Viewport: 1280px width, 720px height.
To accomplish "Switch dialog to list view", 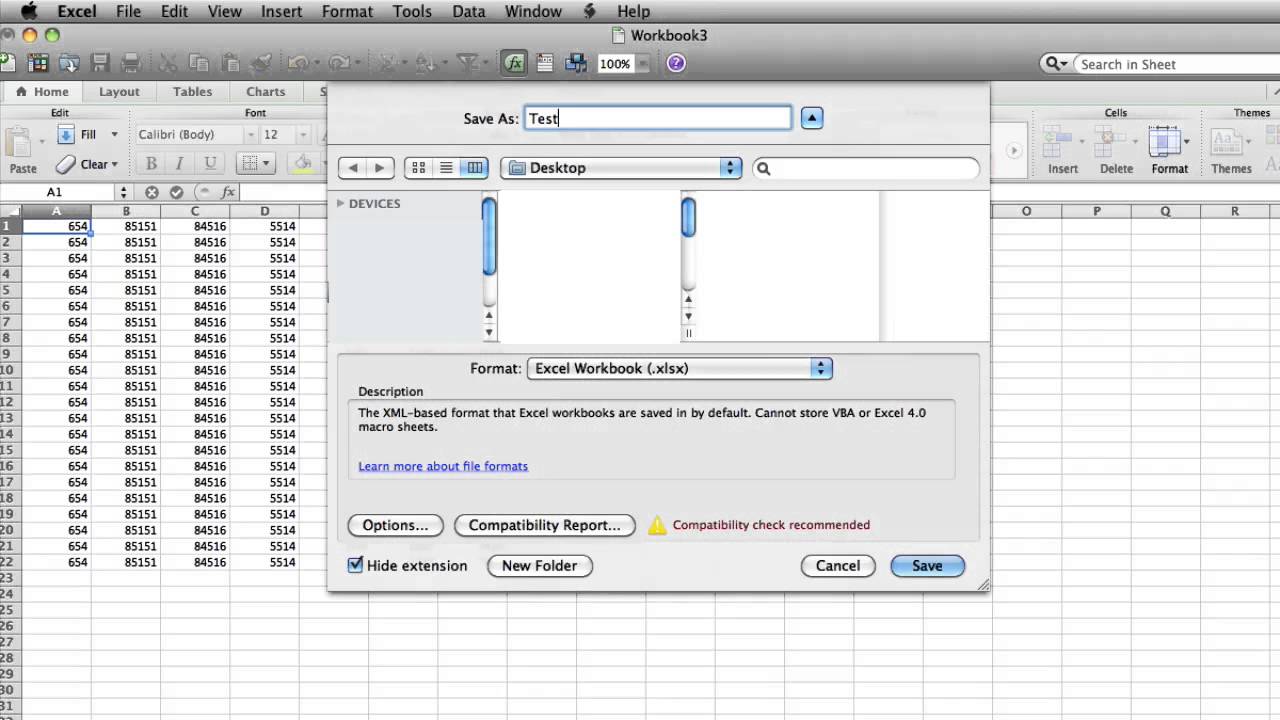I will (x=447, y=168).
